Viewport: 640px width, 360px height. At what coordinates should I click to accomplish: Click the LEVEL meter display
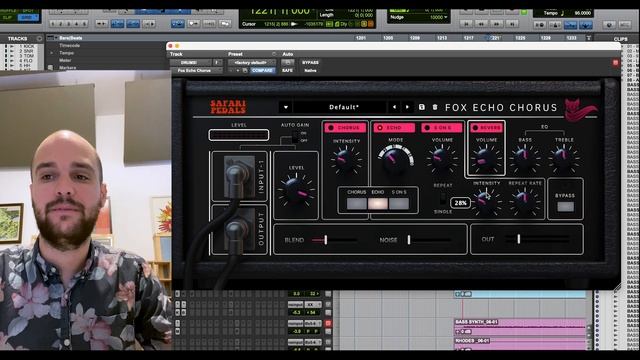tap(239, 135)
